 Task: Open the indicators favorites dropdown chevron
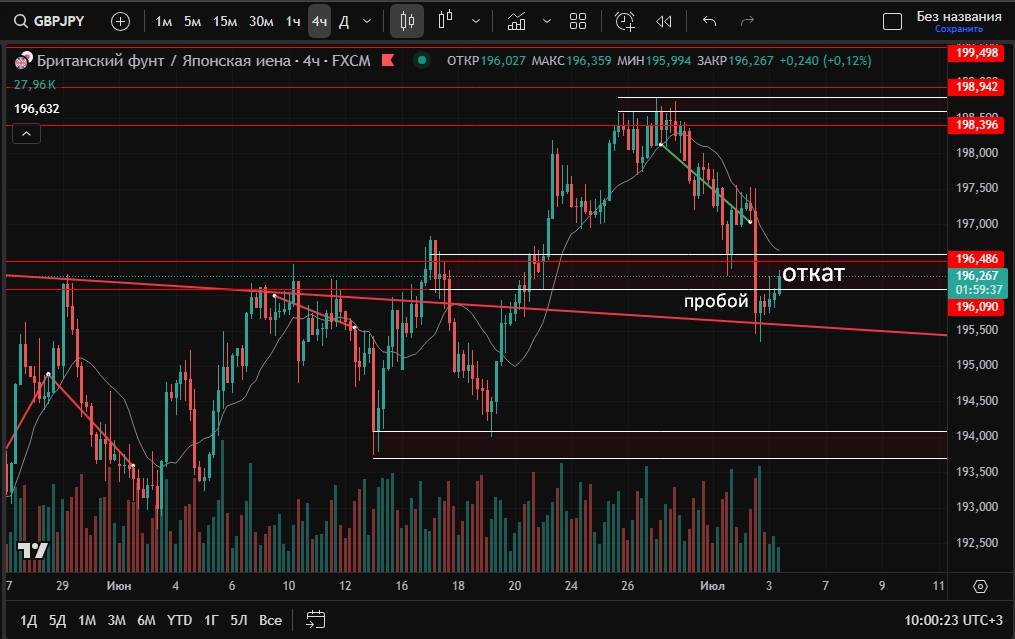click(x=547, y=21)
